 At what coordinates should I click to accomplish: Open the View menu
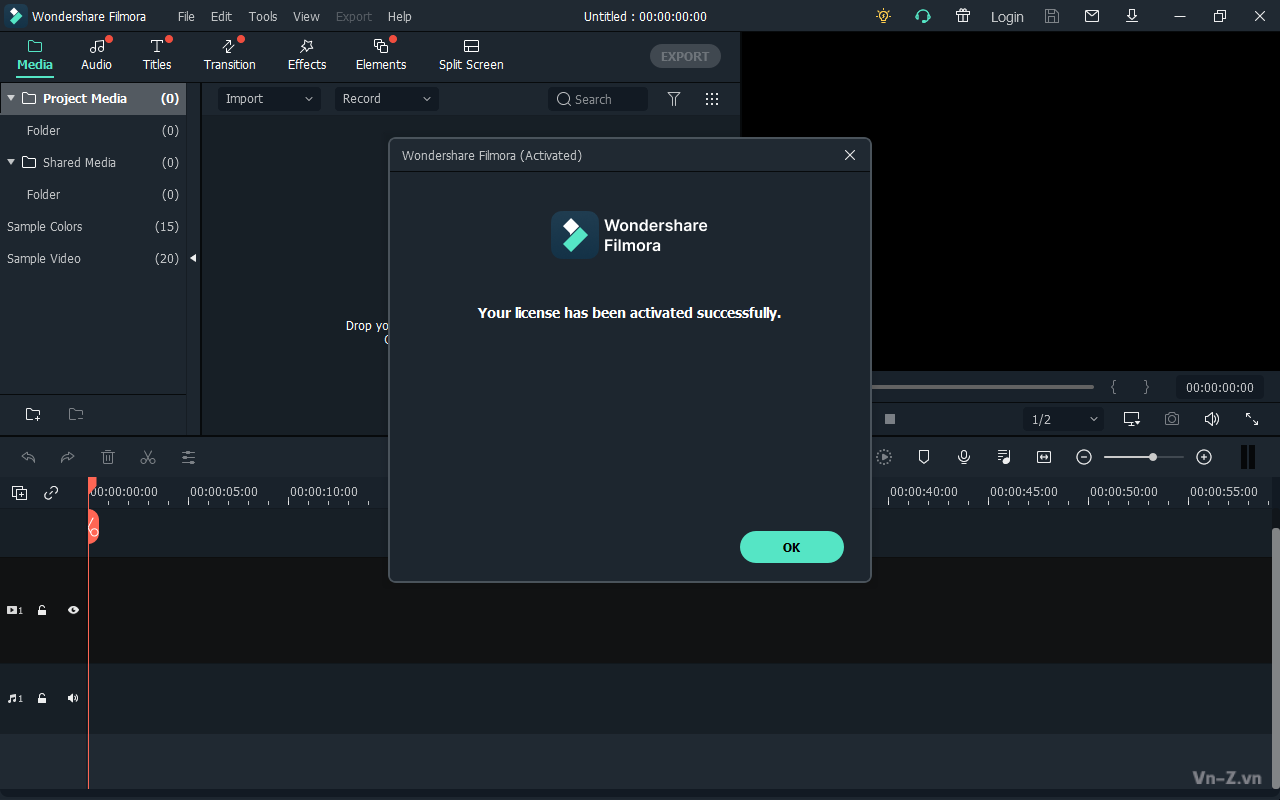click(x=306, y=16)
